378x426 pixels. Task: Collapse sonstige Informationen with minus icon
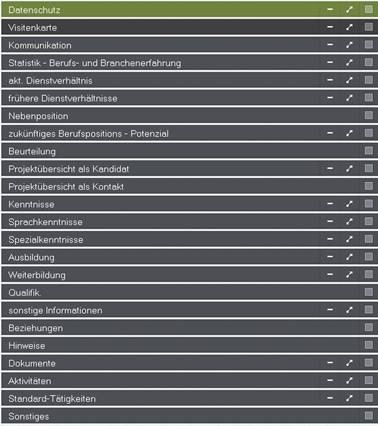(330, 310)
